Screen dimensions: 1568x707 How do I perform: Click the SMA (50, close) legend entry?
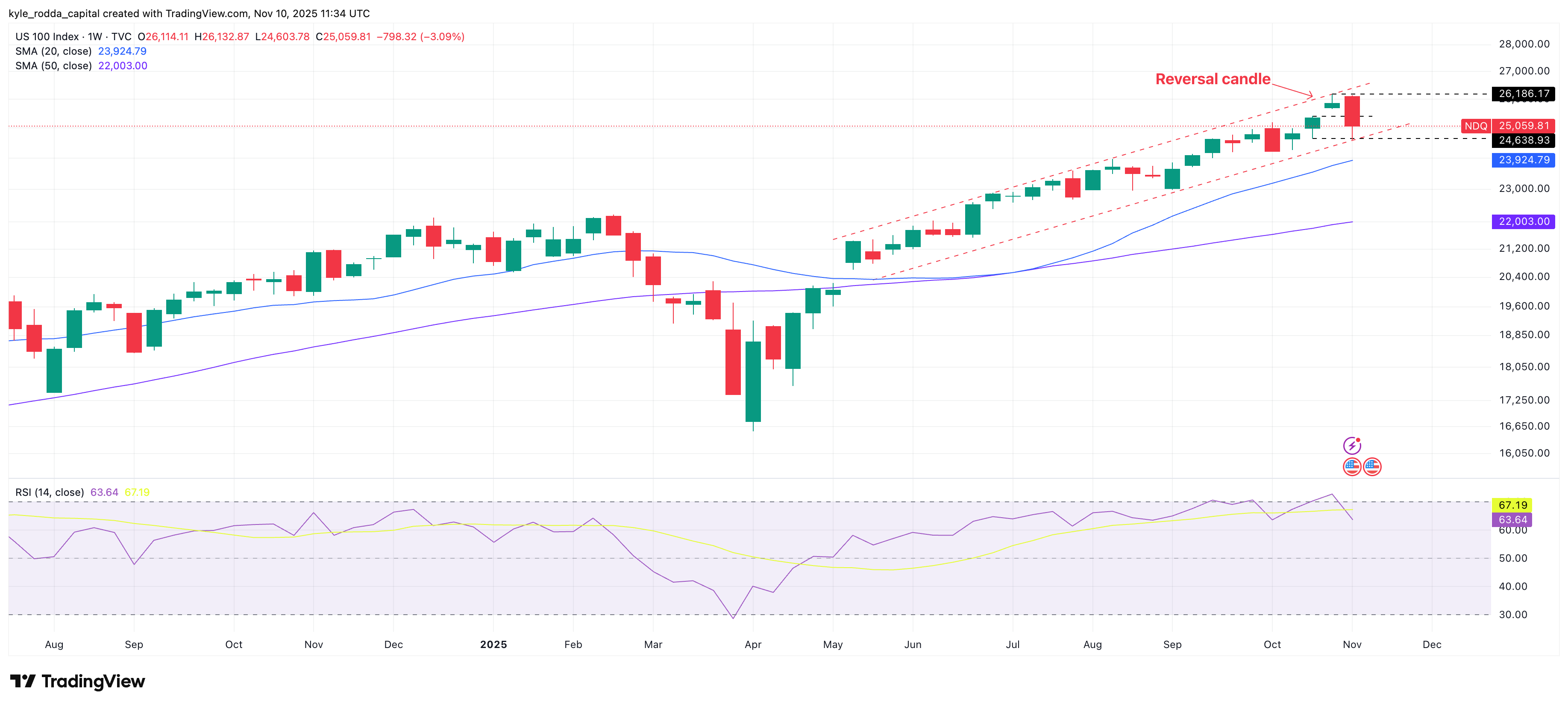click(x=53, y=66)
